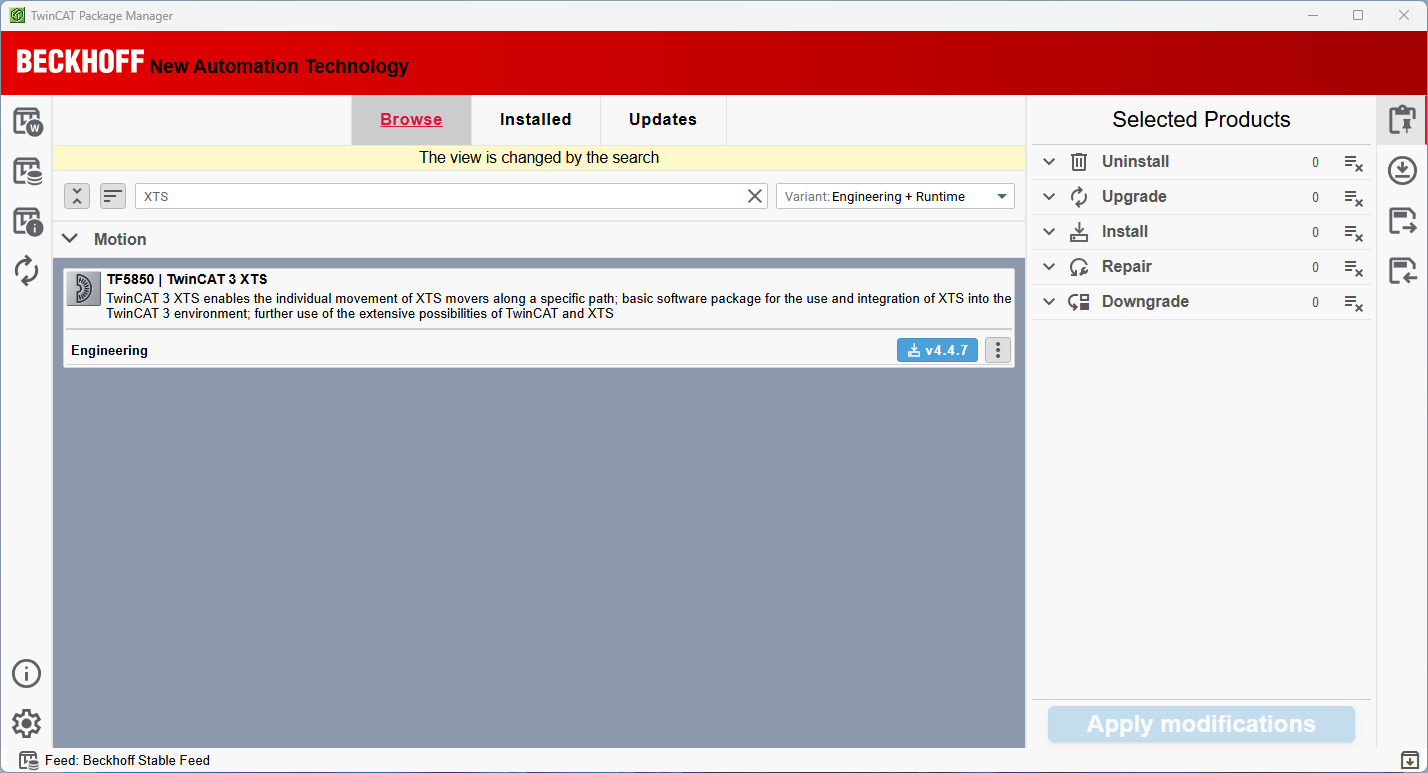Switch to the Installed tab
The image size is (1428, 773).
coord(535,120)
